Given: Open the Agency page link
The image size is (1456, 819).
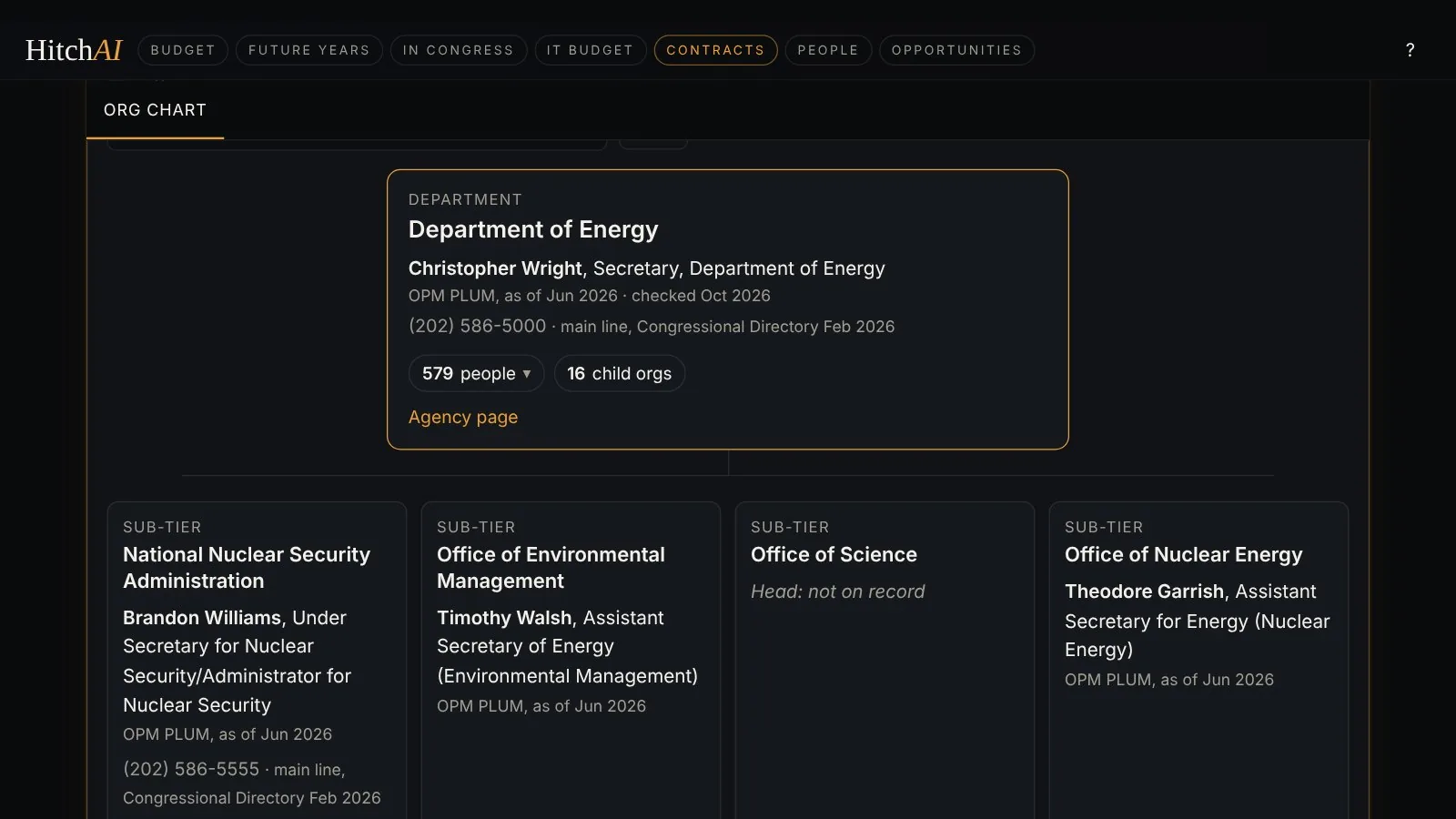Looking at the screenshot, I should [463, 417].
